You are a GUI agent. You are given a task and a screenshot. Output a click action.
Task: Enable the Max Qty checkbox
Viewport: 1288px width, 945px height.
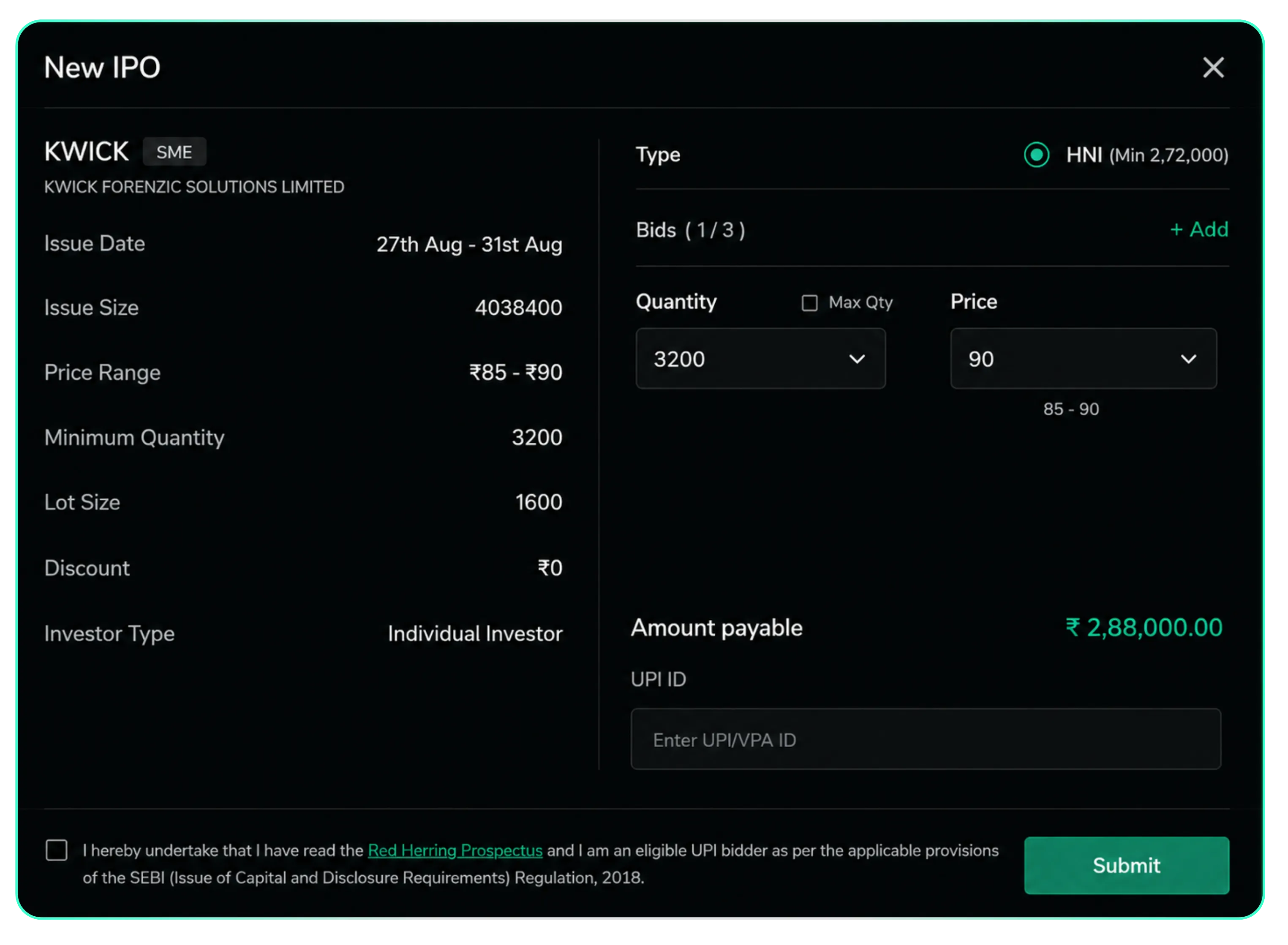coord(809,302)
